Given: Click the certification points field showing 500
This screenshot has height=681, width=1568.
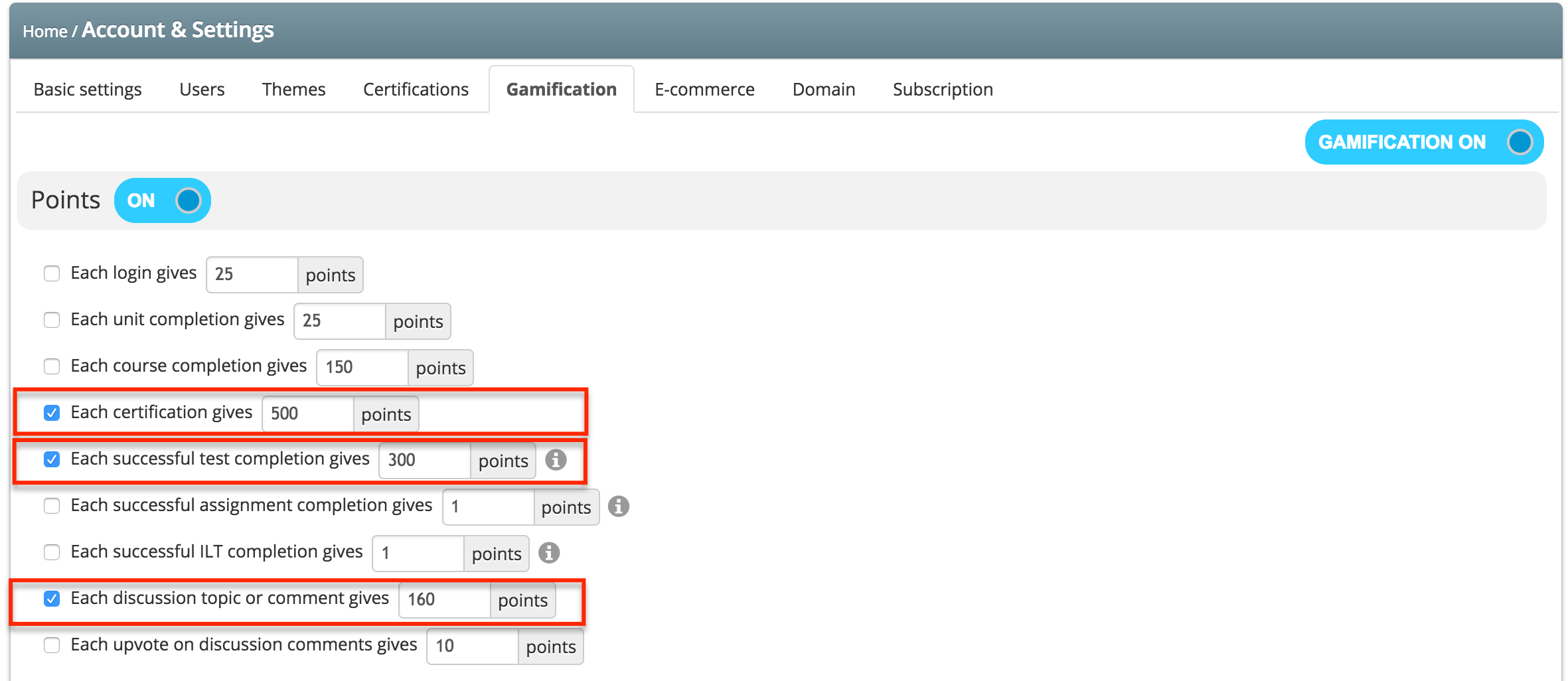Looking at the screenshot, I should (308, 414).
